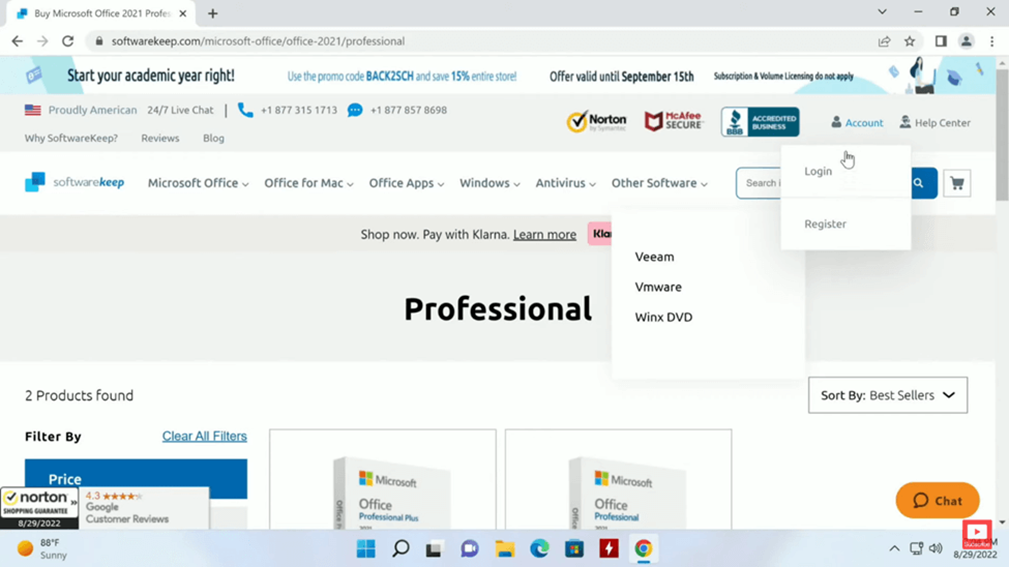The image size is (1009, 567).
Task: Launch Microsoft Edge from the taskbar
Action: point(539,549)
